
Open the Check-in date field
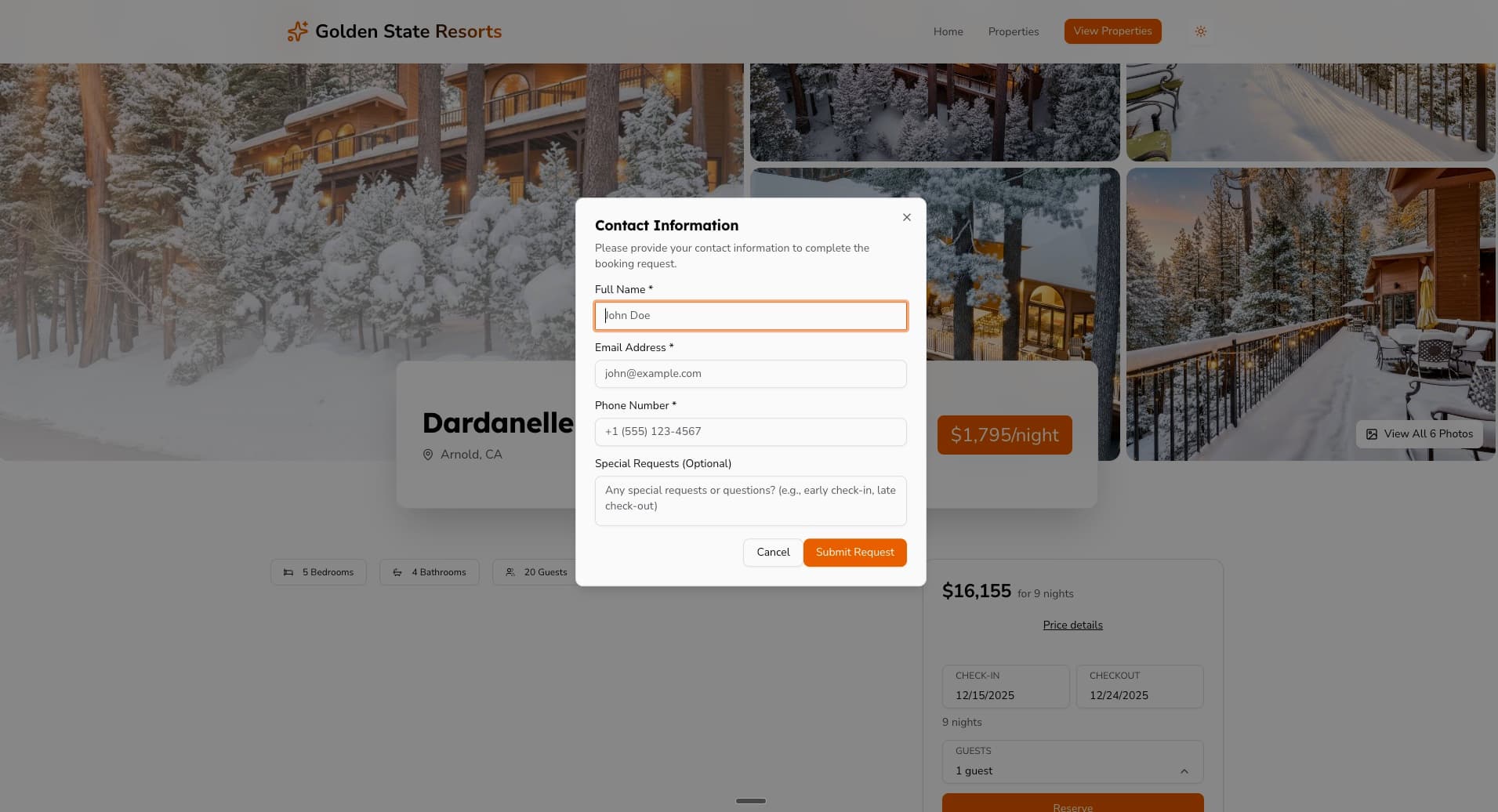click(x=1005, y=687)
